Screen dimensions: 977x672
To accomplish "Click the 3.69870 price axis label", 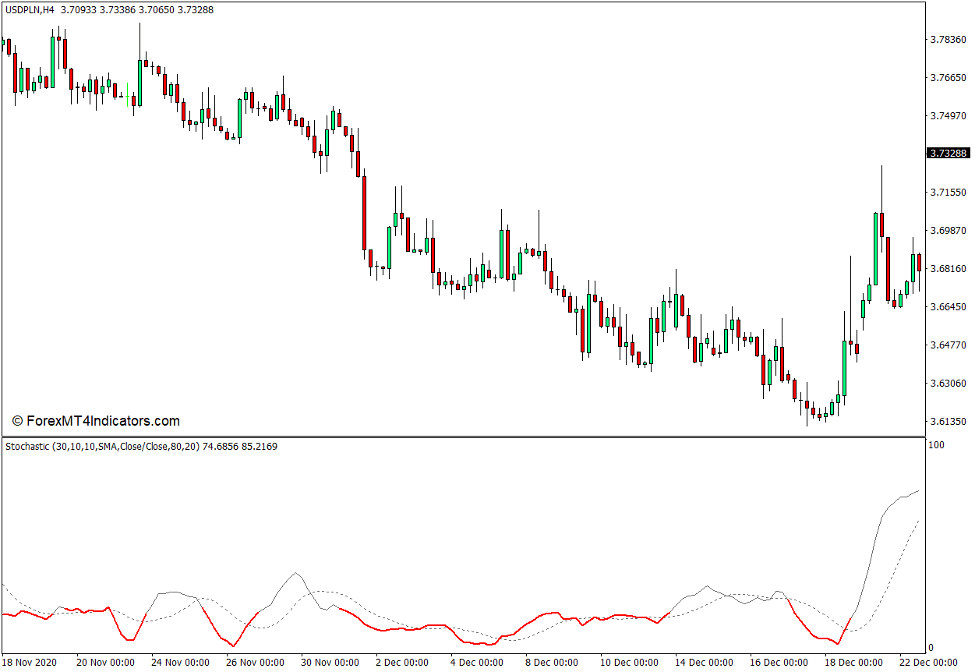I will 947,231.
